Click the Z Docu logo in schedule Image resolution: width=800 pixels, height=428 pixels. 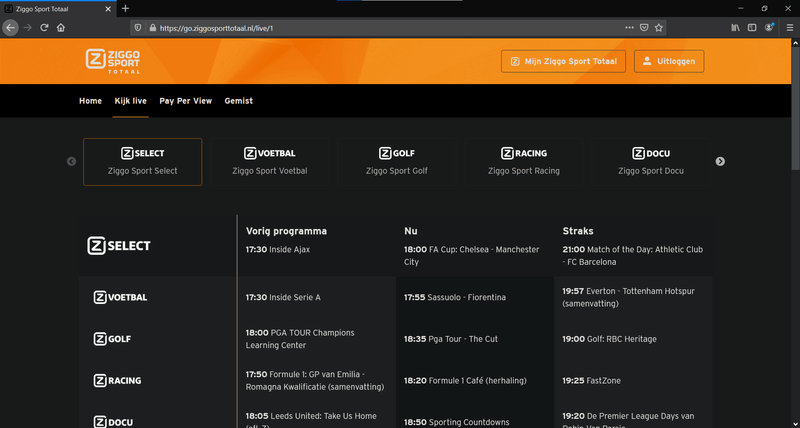[113, 422]
